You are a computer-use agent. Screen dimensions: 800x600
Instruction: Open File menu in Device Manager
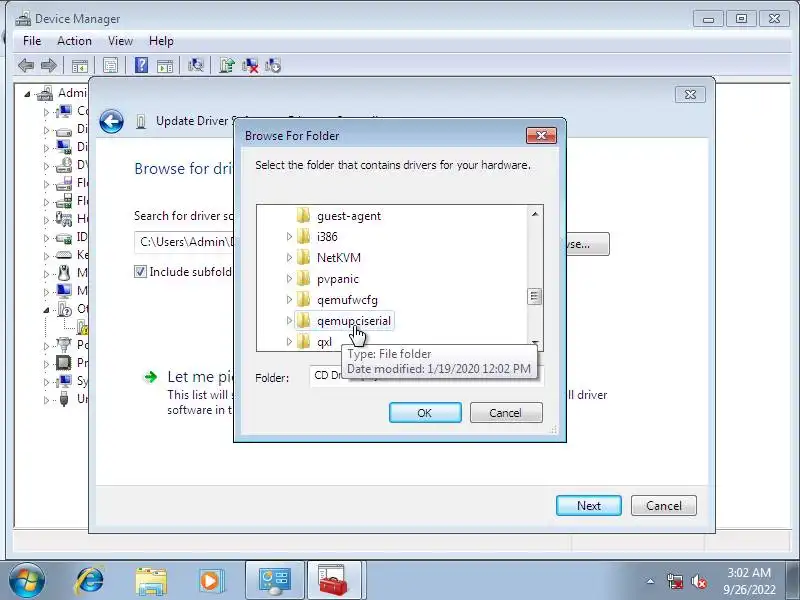click(32, 41)
